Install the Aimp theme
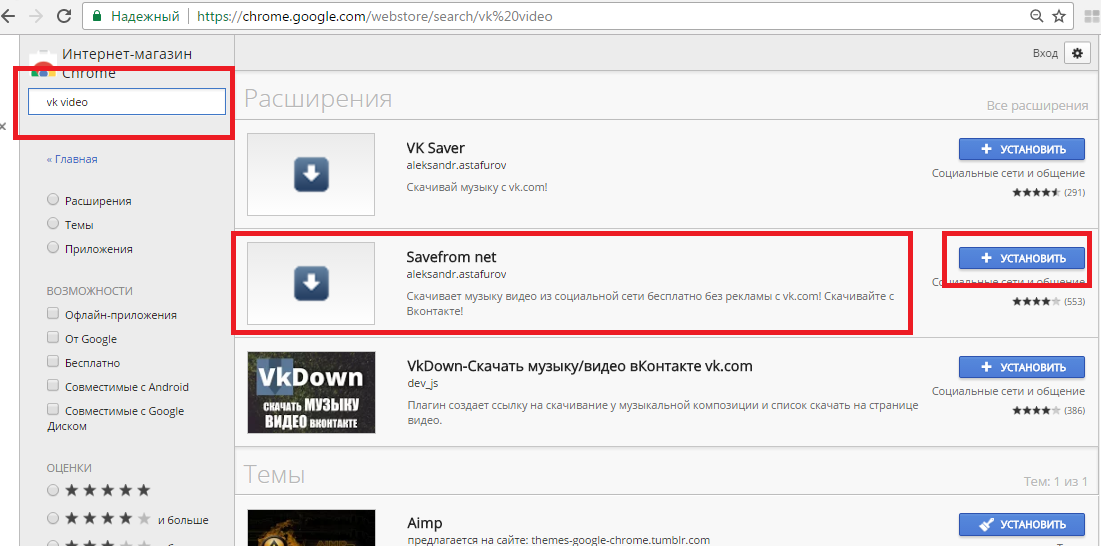This screenshot has width=1101, height=546. pyautogui.click(x=1022, y=524)
